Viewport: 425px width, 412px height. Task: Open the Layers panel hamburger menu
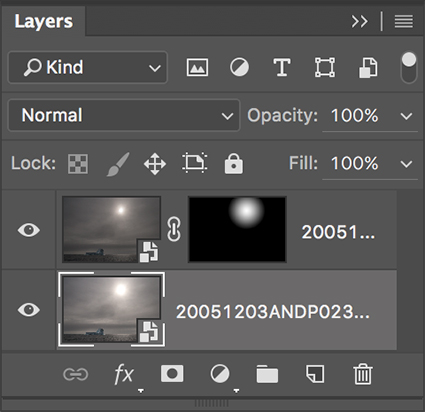pyautogui.click(x=404, y=22)
